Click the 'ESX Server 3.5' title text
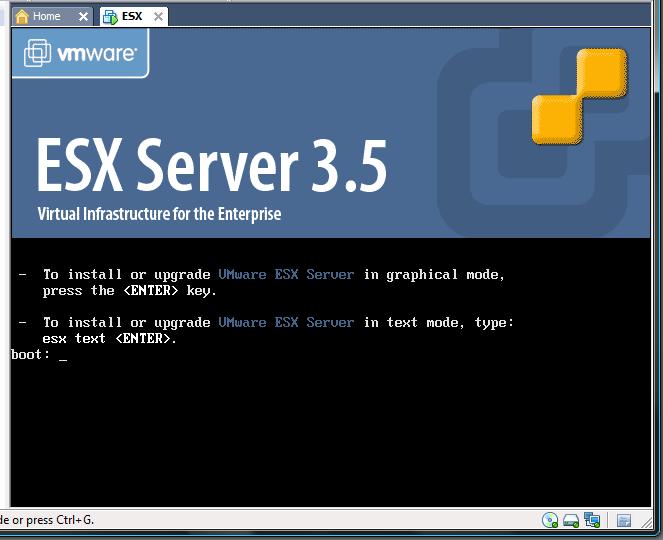The width and height of the screenshot is (663, 540). click(x=212, y=165)
